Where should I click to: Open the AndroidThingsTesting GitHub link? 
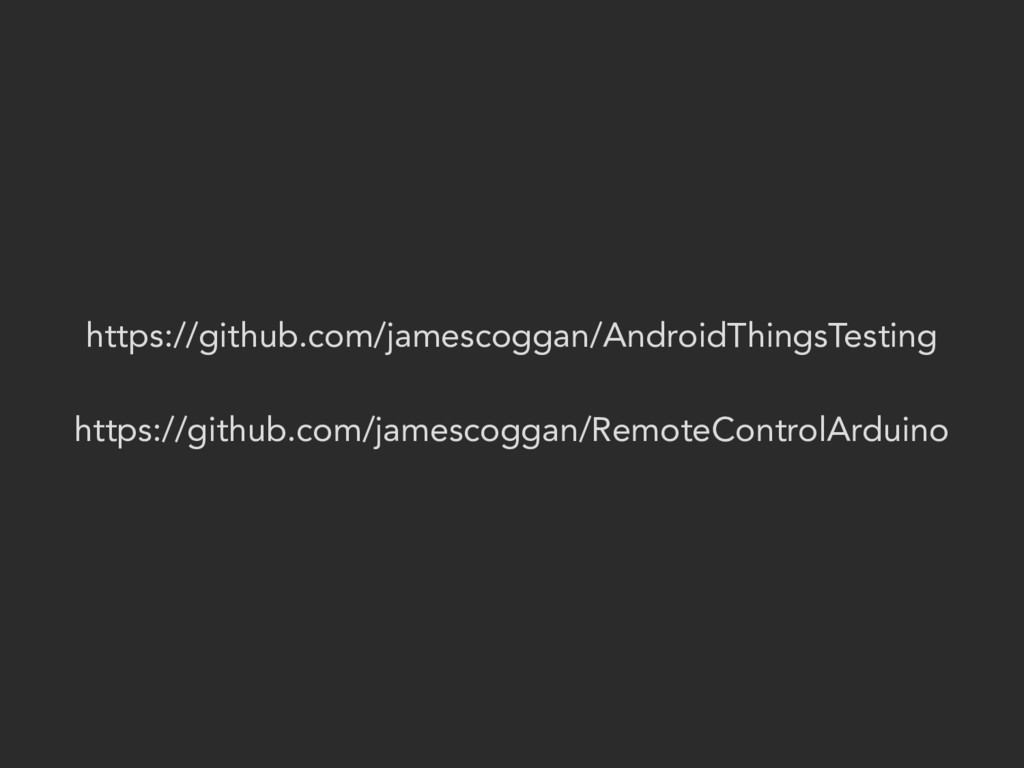511,337
